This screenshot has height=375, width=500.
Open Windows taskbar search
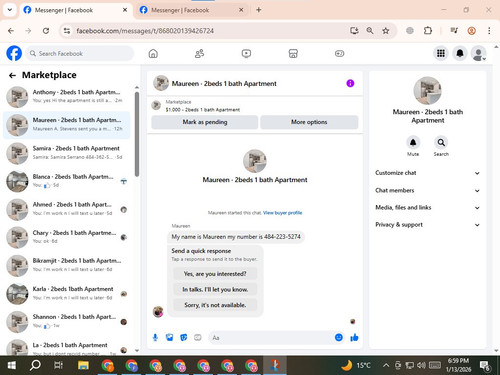35,365
